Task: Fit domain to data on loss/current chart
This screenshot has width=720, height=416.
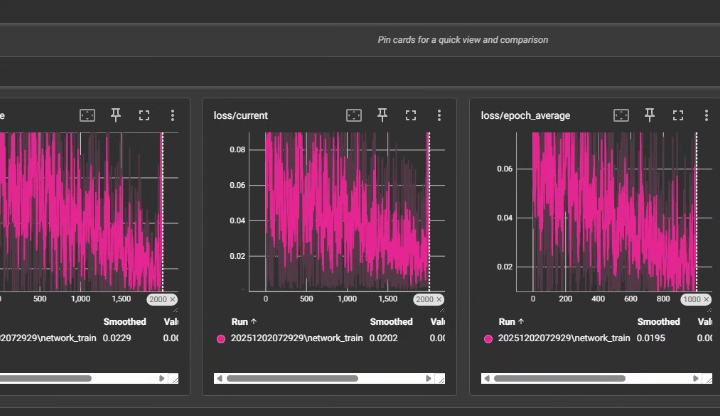Action: [353, 116]
